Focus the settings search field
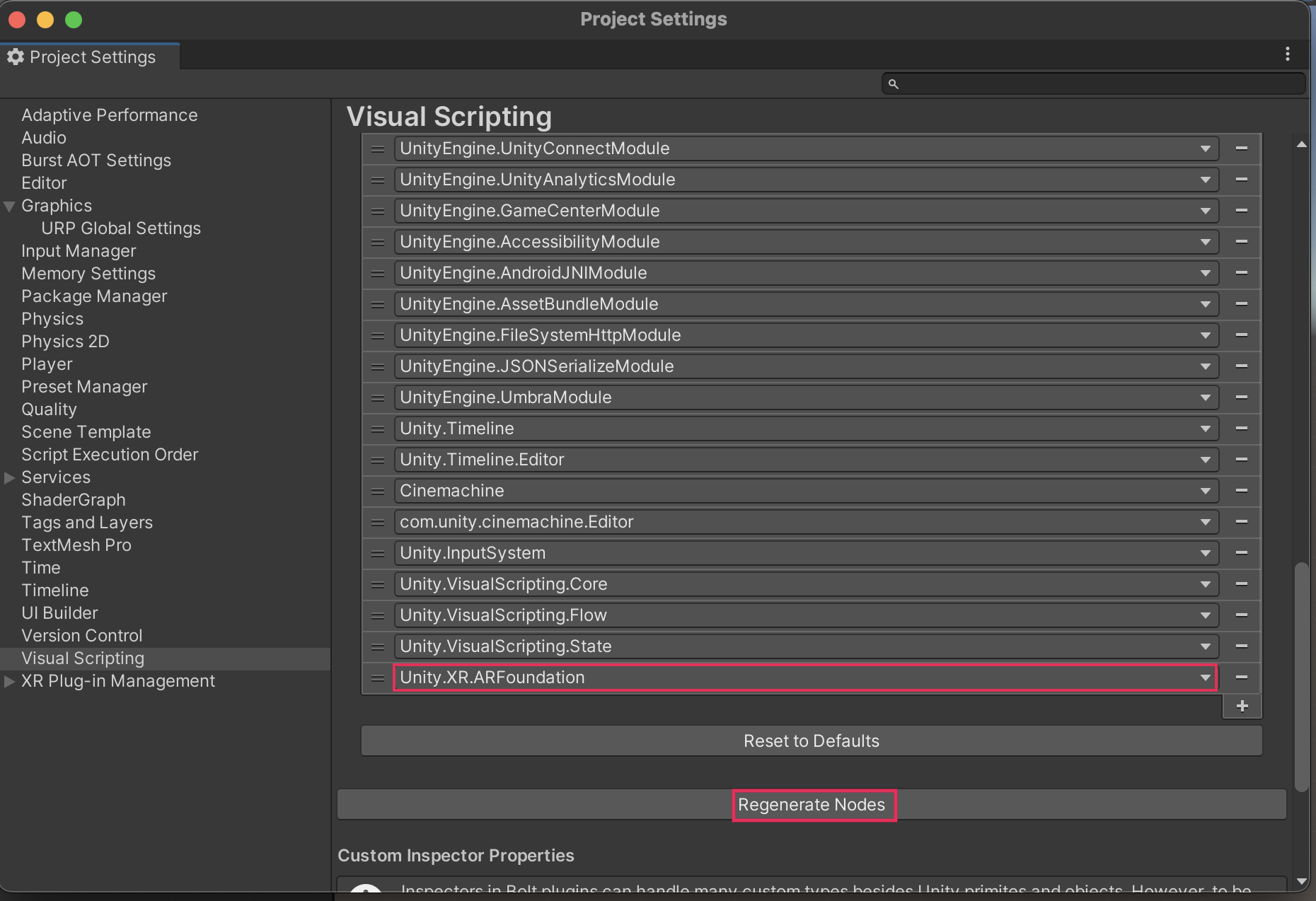Screen dimensions: 1316x901 click(1093, 83)
